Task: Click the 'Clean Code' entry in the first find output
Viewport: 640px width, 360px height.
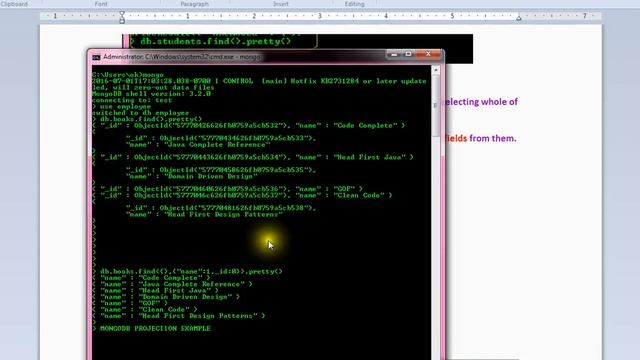Action: click(x=359, y=195)
